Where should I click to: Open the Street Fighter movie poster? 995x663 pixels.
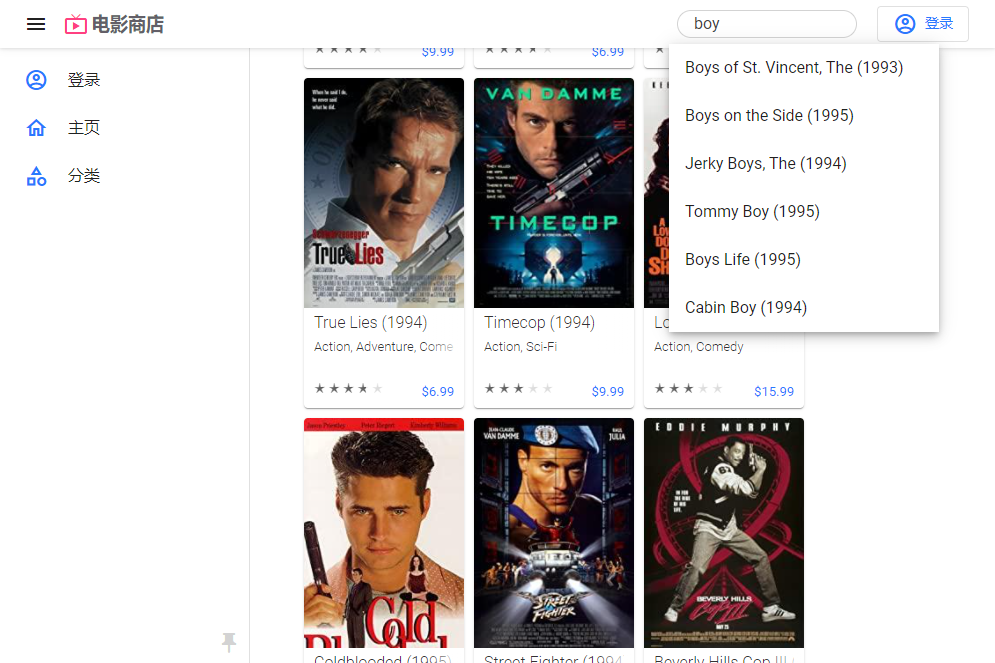click(x=554, y=533)
